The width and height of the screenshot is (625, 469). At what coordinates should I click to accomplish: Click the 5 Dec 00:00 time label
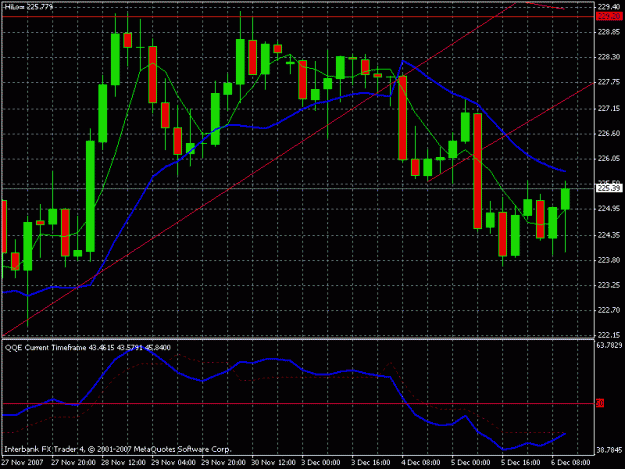[471, 463]
